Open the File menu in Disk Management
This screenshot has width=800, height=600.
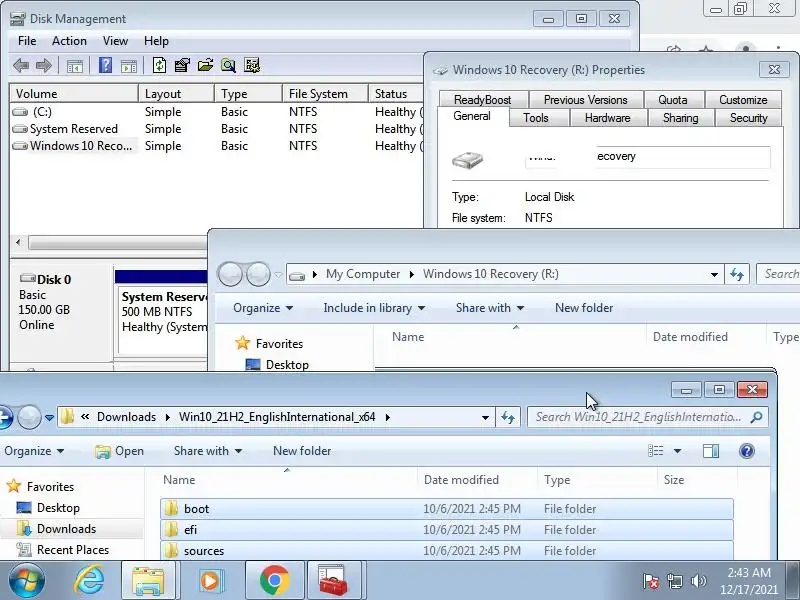point(27,41)
